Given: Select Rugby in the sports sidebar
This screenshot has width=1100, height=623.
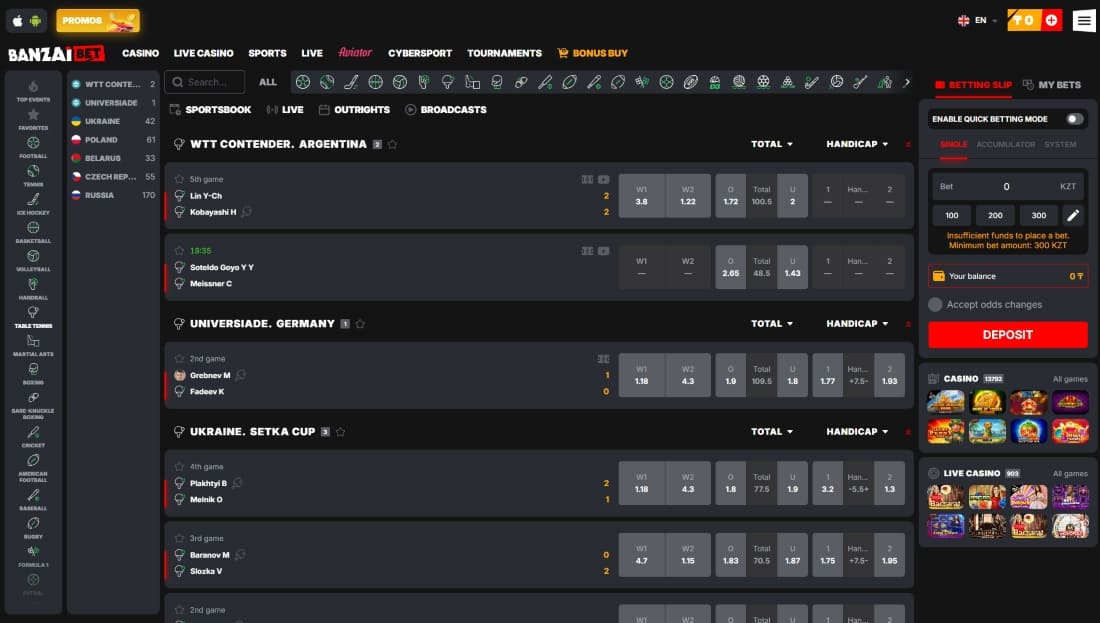Looking at the screenshot, I should click(33, 528).
